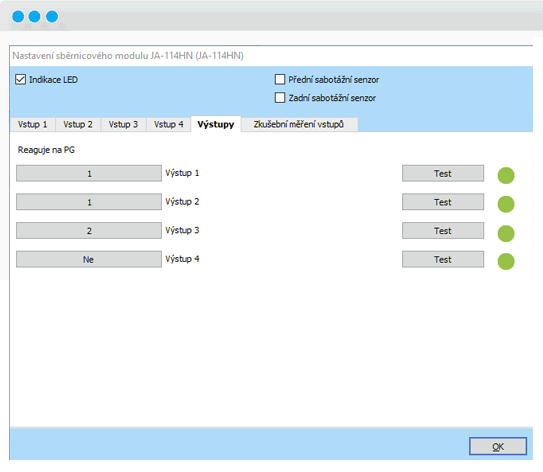Test Výstup 2 with Test button
Viewport: 543px width, 472px height.
tap(443, 202)
